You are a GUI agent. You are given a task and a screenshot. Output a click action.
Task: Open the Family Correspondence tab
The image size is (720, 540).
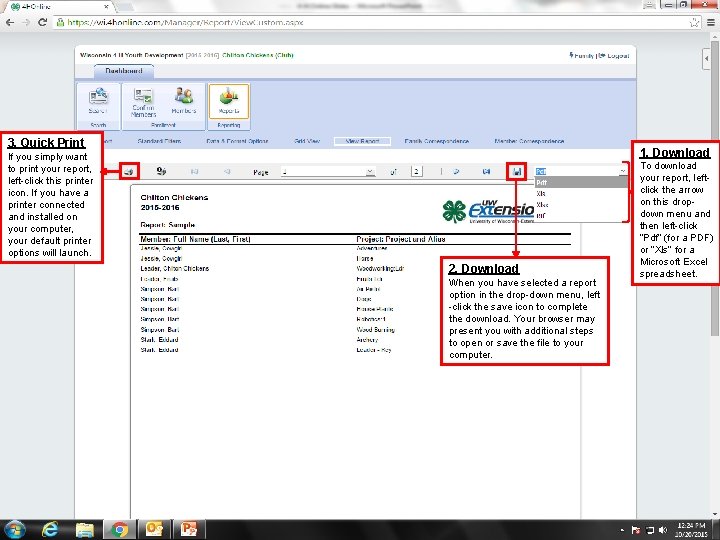[x=437, y=141]
